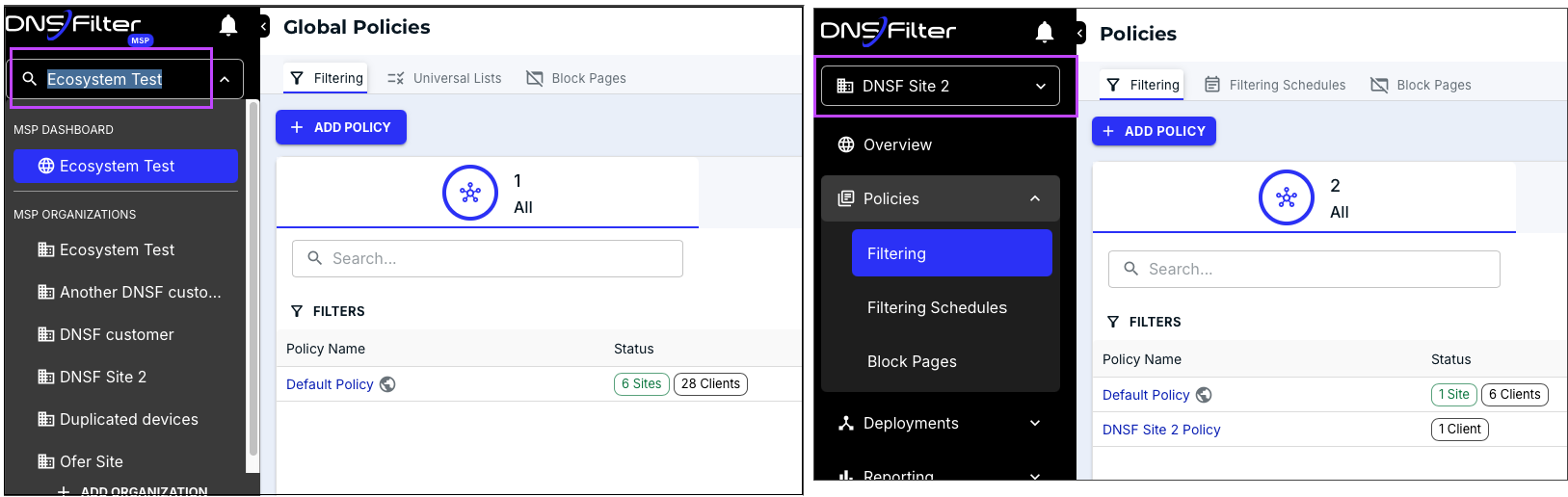Expand the Deployments menu section
Image resolution: width=1568 pixels, height=497 pixels.
point(1034,423)
